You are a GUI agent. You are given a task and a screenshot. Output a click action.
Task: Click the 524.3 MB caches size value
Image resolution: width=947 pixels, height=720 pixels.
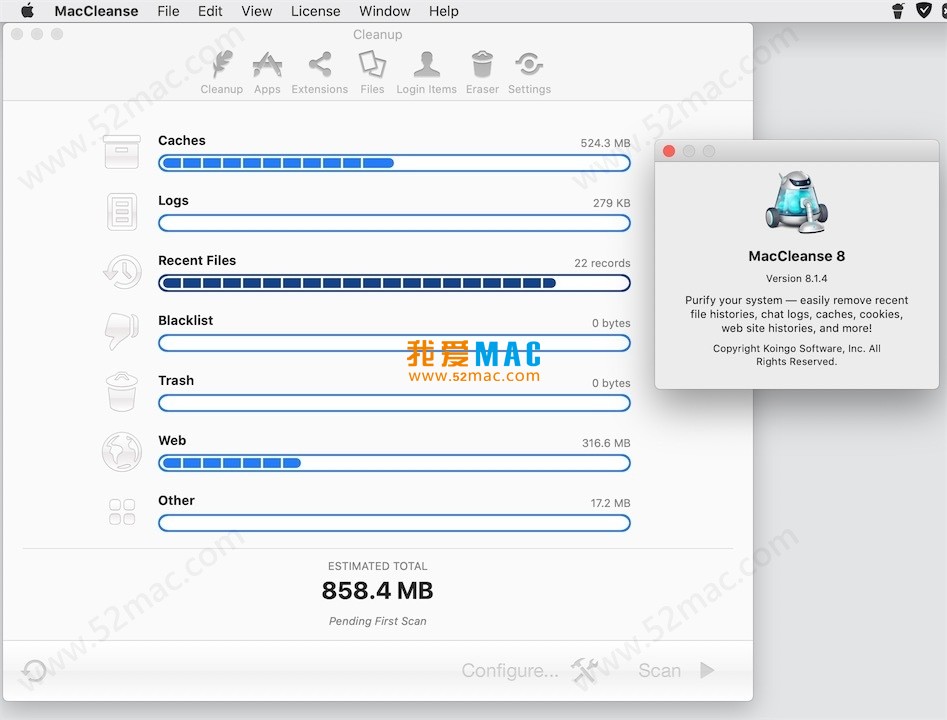[605, 143]
